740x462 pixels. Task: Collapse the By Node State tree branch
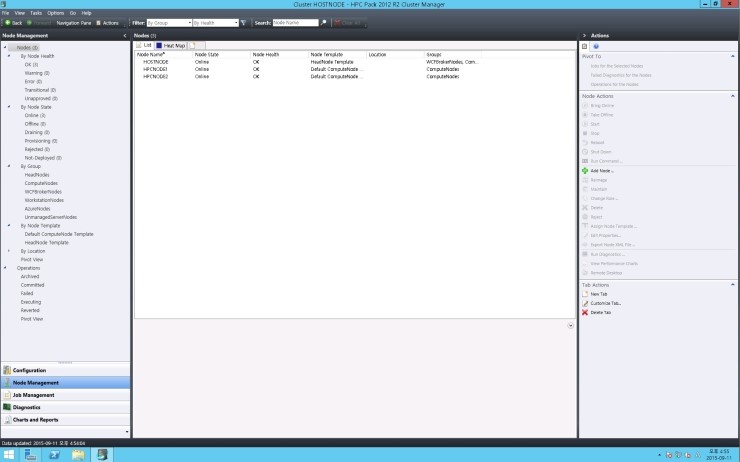tap(9, 107)
